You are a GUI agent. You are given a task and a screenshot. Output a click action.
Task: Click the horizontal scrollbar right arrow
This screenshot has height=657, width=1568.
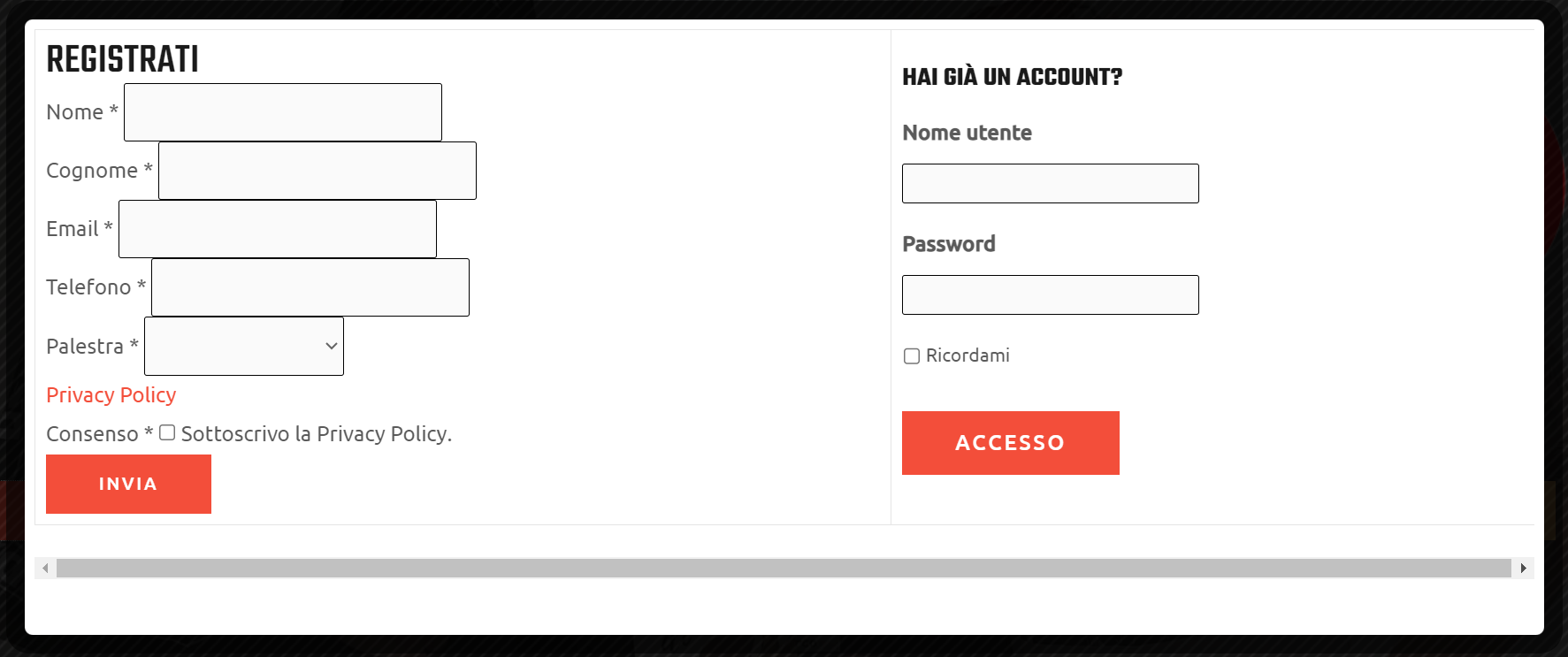pos(1523,568)
